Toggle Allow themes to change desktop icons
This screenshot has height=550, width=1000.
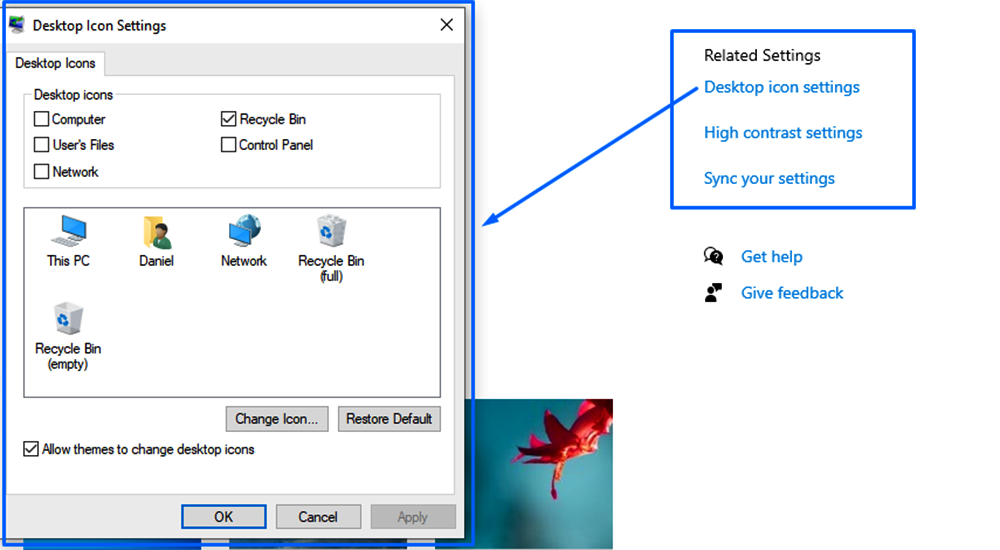(31, 449)
